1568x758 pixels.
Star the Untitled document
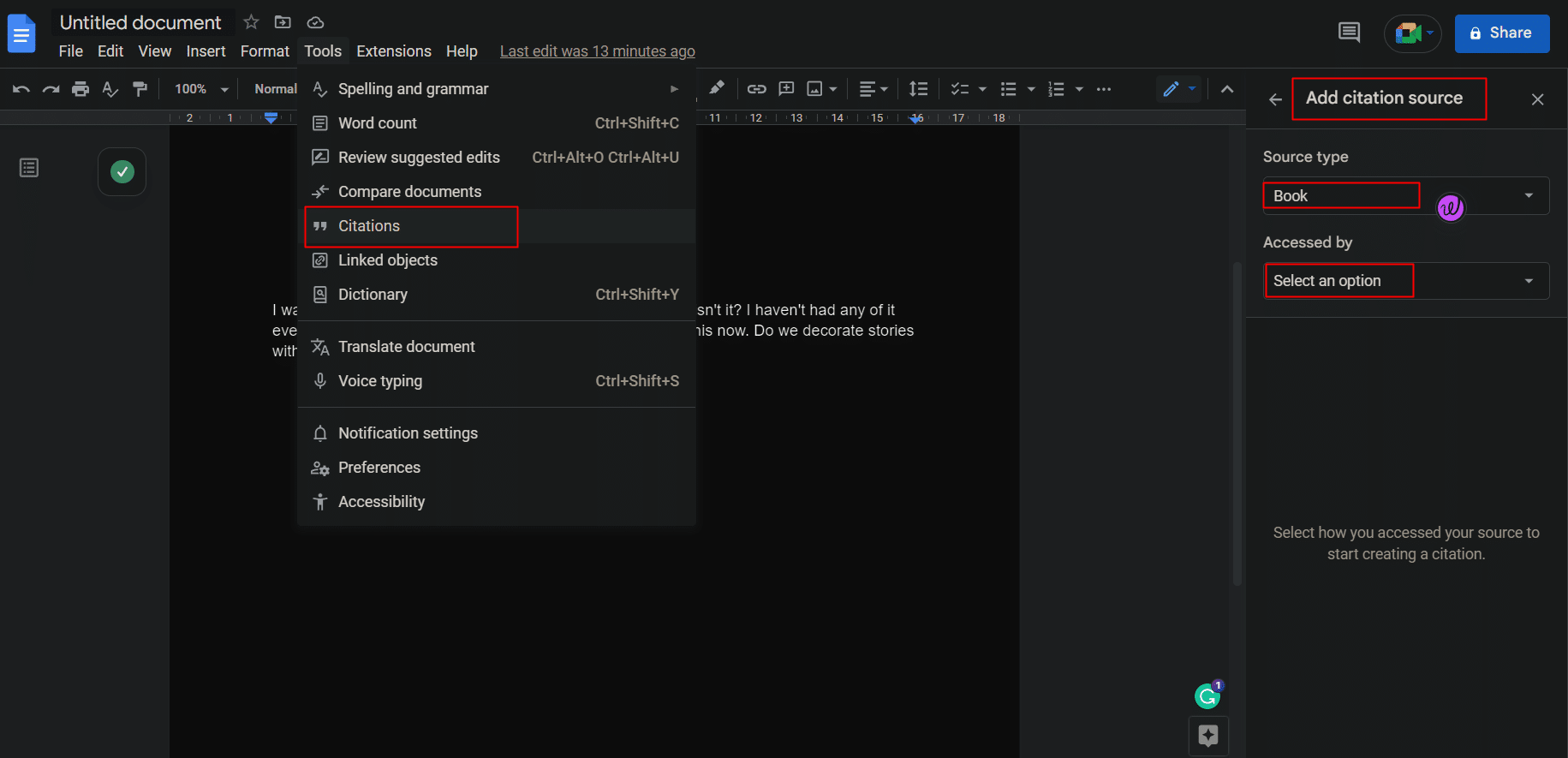(x=251, y=22)
